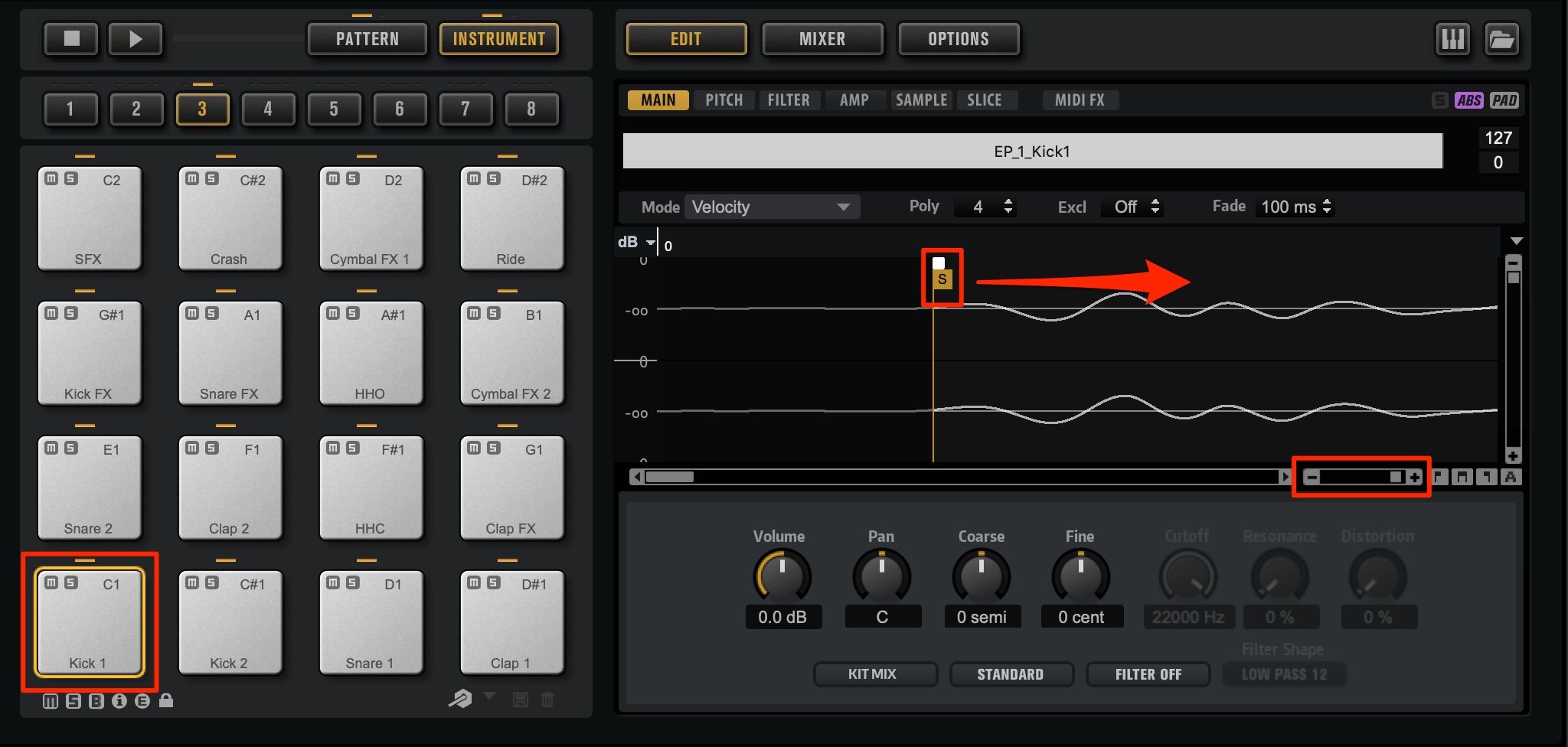Select the FILTER tab
This screenshot has width=1568, height=747.
point(789,100)
